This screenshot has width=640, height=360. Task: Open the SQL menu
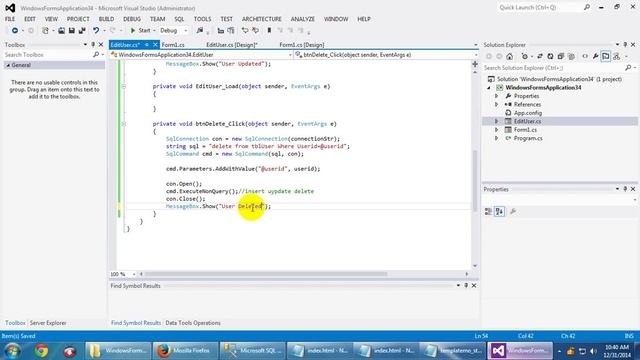pyautogui.click(x=179, y=19)
